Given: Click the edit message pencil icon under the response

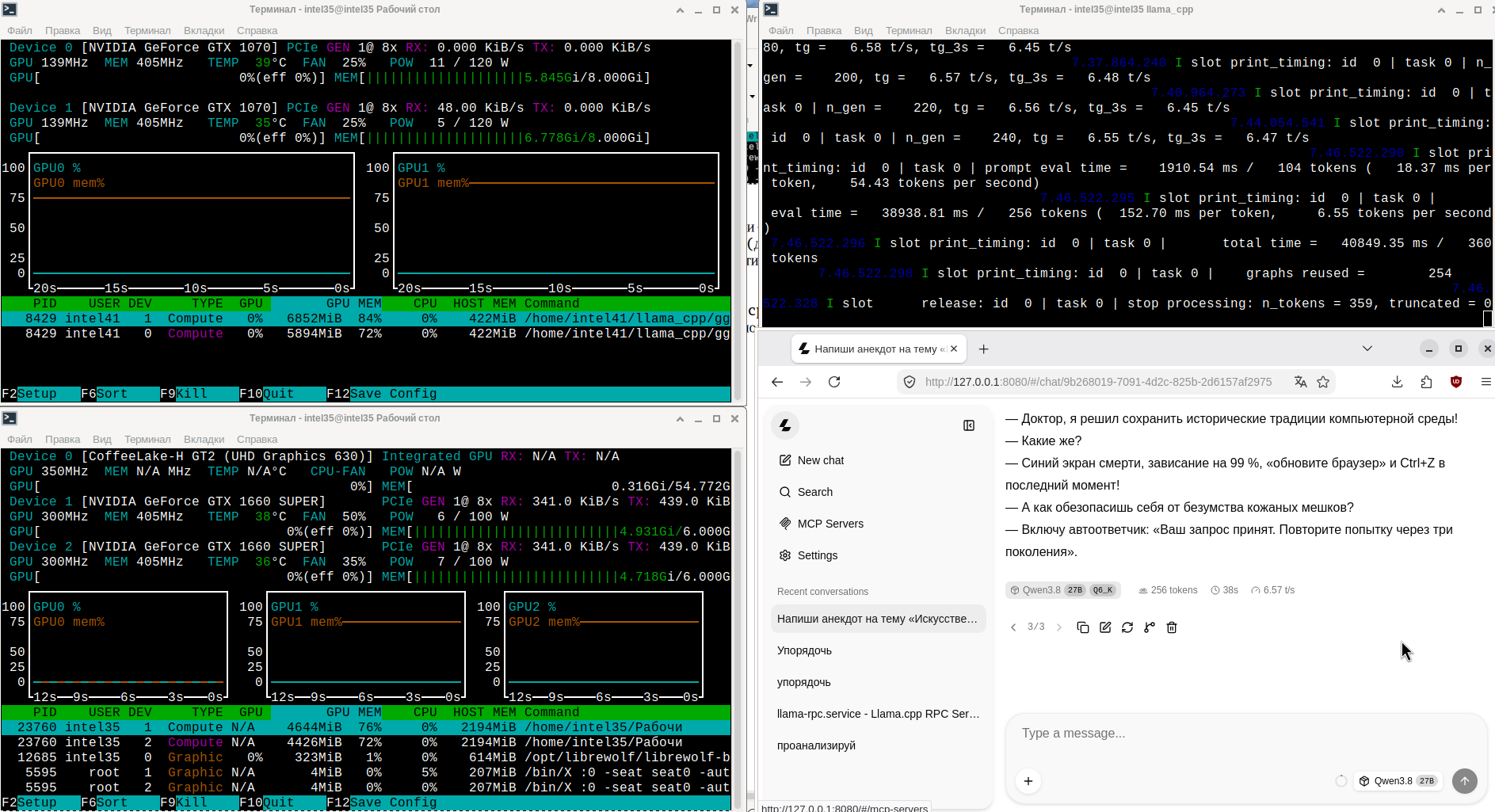Looking at the screenshot, I should click(1105, 627).
